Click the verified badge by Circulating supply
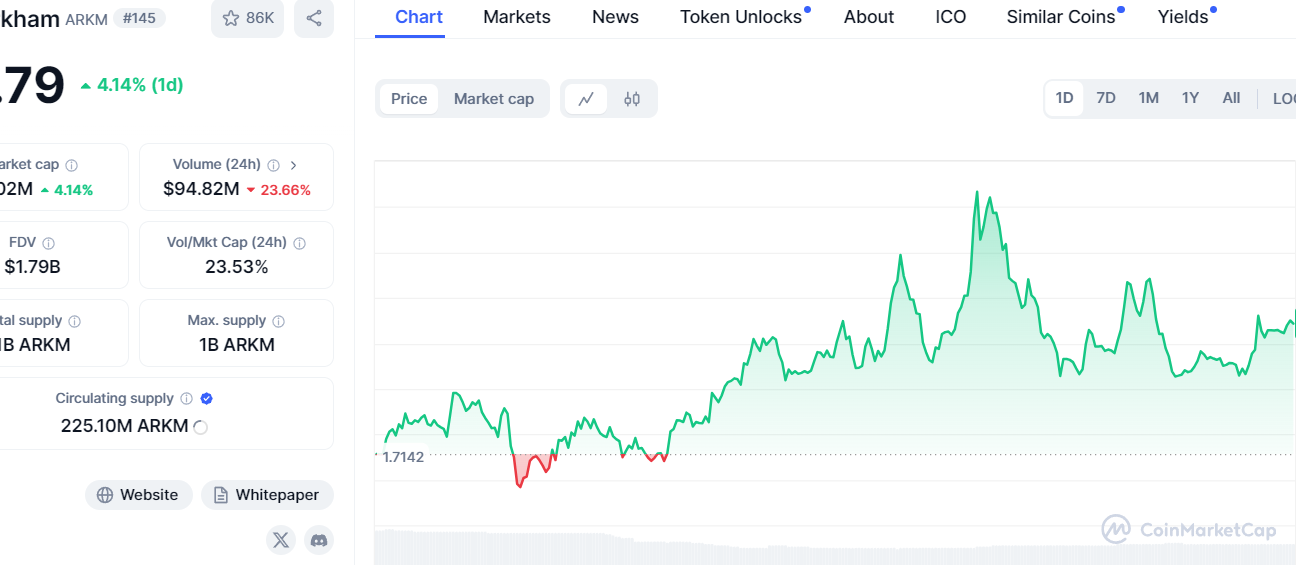The height and width of the screenshot is (565, 1296). tap(206, 398)
